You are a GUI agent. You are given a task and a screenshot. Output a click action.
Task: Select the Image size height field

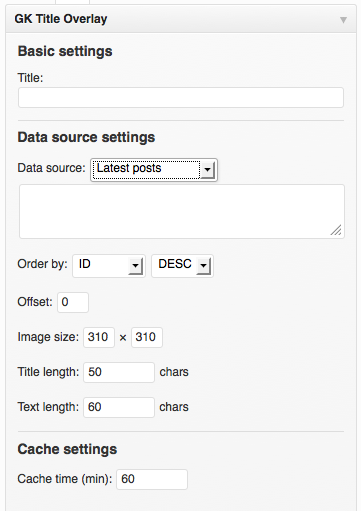(147, 337)
